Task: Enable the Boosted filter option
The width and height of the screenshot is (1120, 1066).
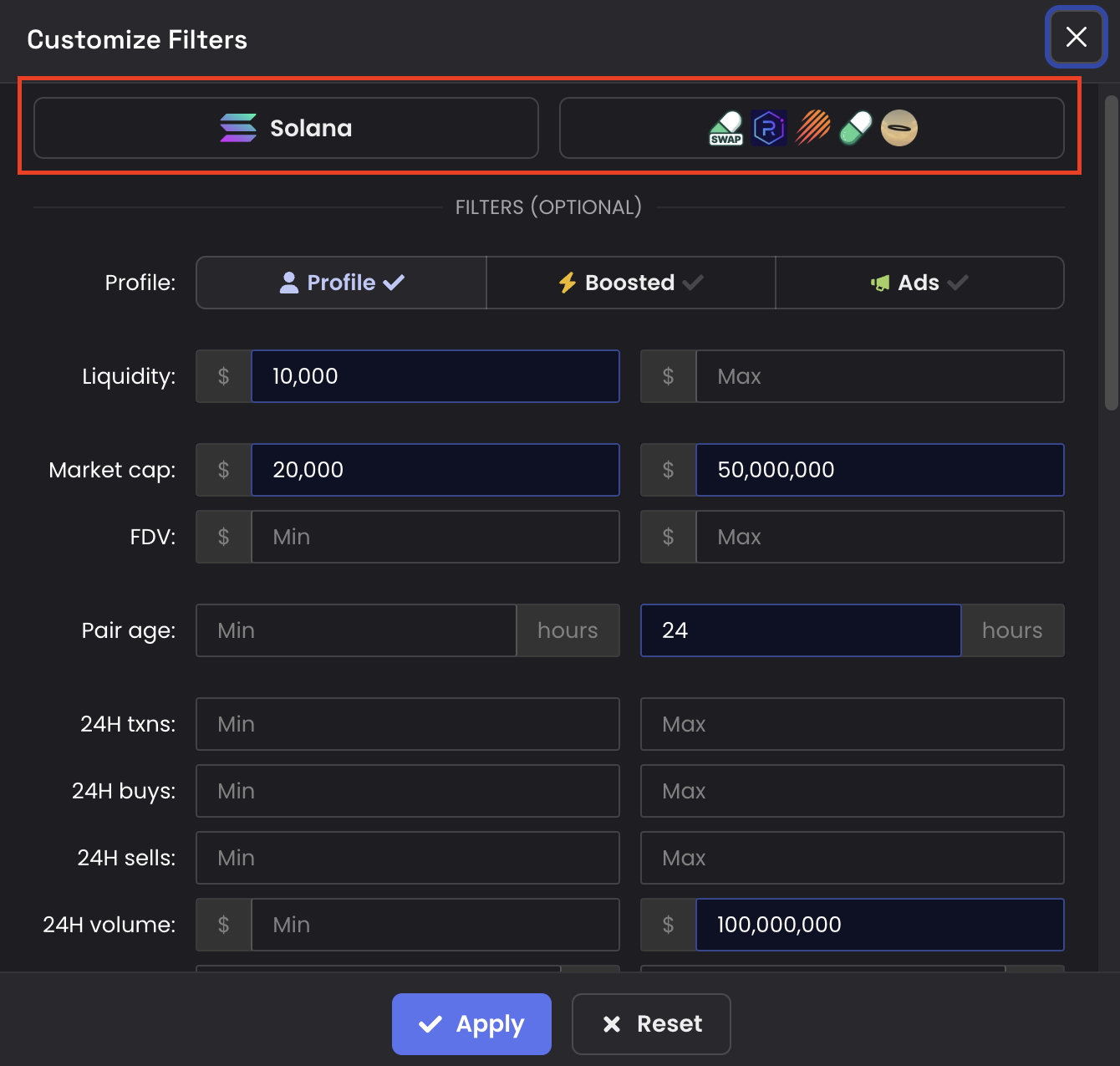Action: [630, 283]
